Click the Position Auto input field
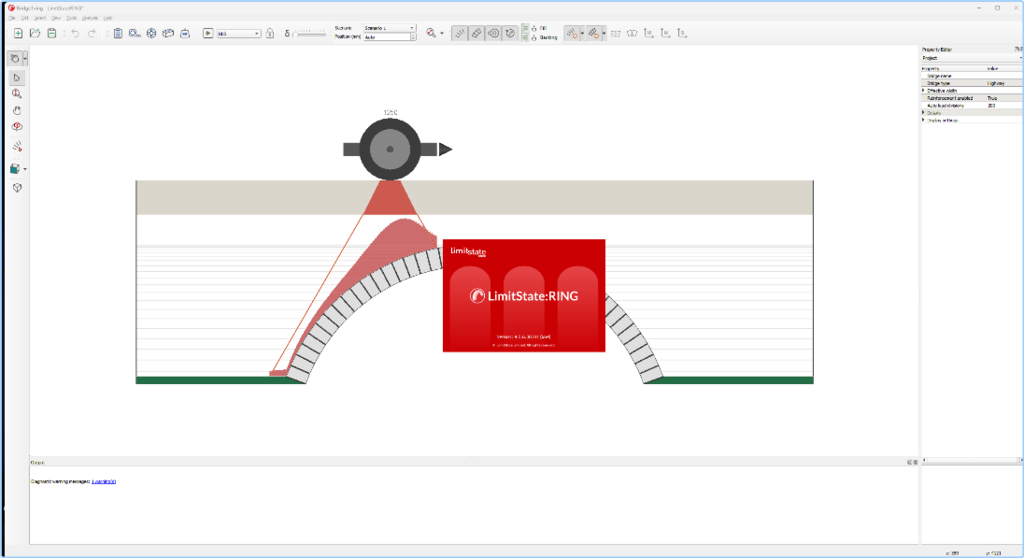 click(x=387, y=37)
